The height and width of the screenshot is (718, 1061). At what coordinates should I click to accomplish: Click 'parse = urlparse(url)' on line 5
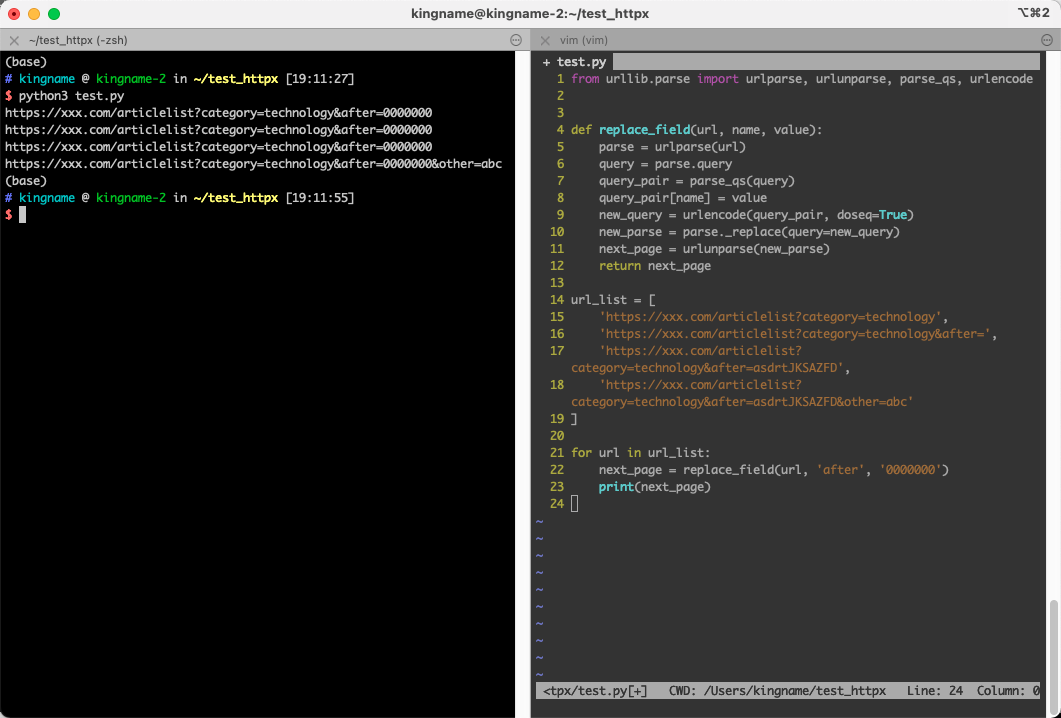tap(672, 147)
